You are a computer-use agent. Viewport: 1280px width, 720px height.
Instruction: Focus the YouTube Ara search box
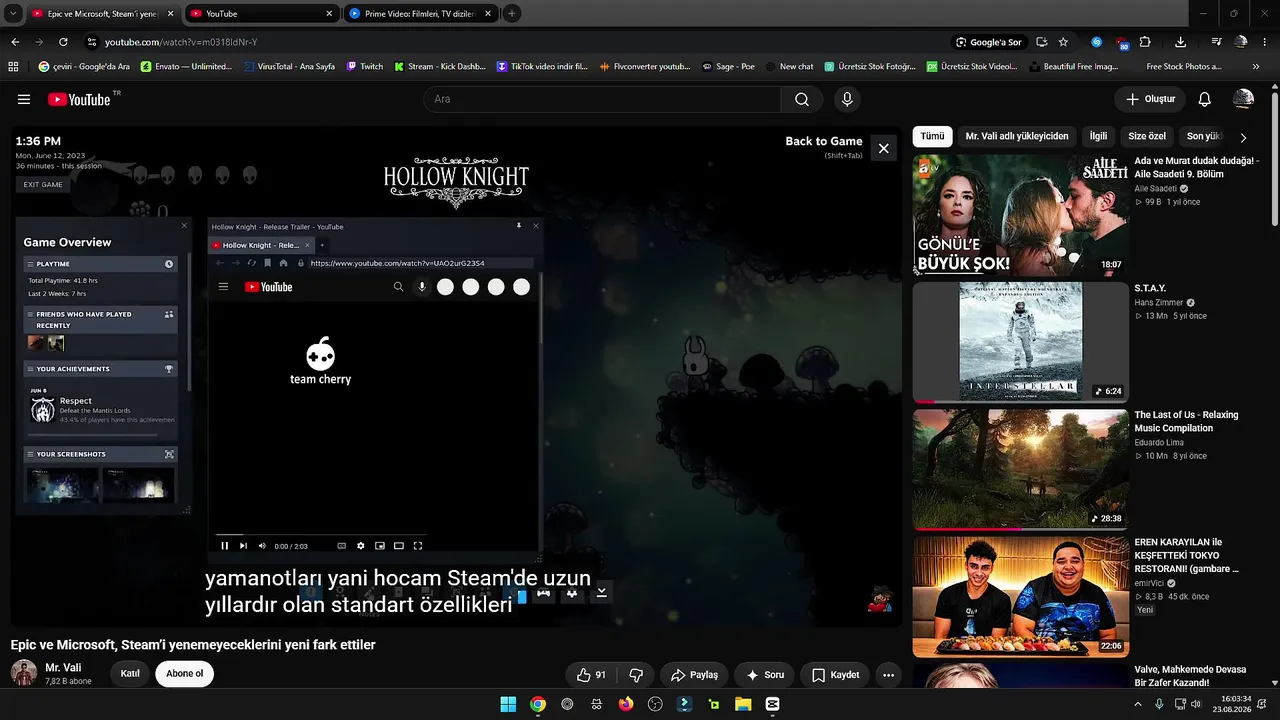602,99
